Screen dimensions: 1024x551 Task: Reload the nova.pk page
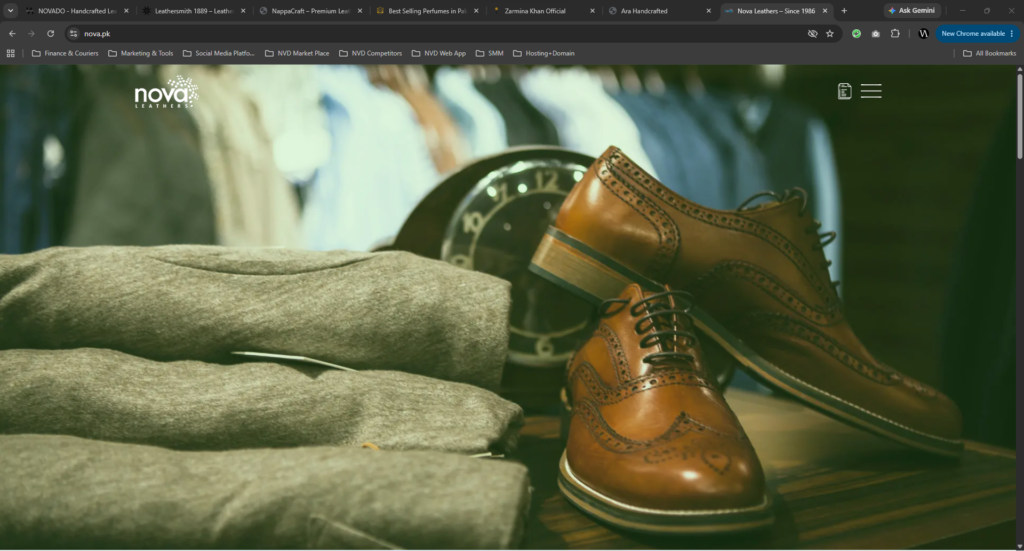(50, 33)
